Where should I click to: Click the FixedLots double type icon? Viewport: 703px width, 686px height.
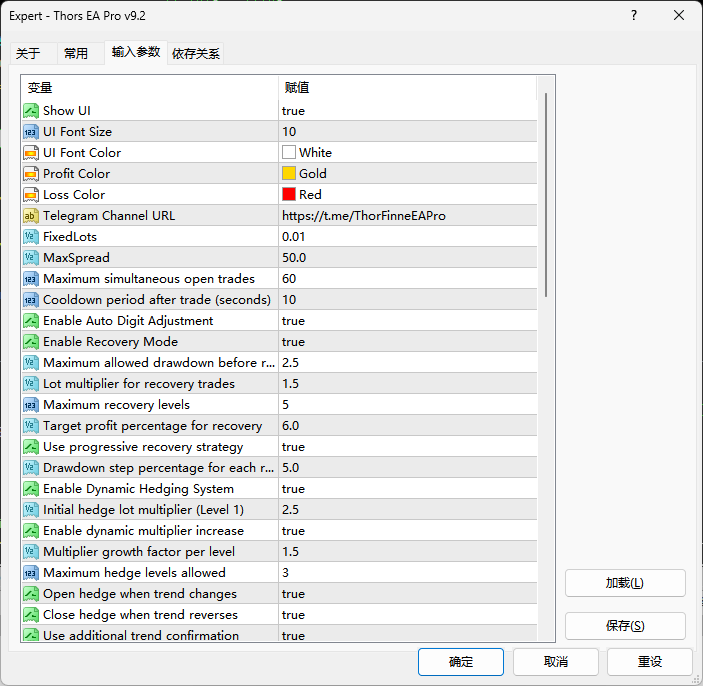click(x=31, y=237)
